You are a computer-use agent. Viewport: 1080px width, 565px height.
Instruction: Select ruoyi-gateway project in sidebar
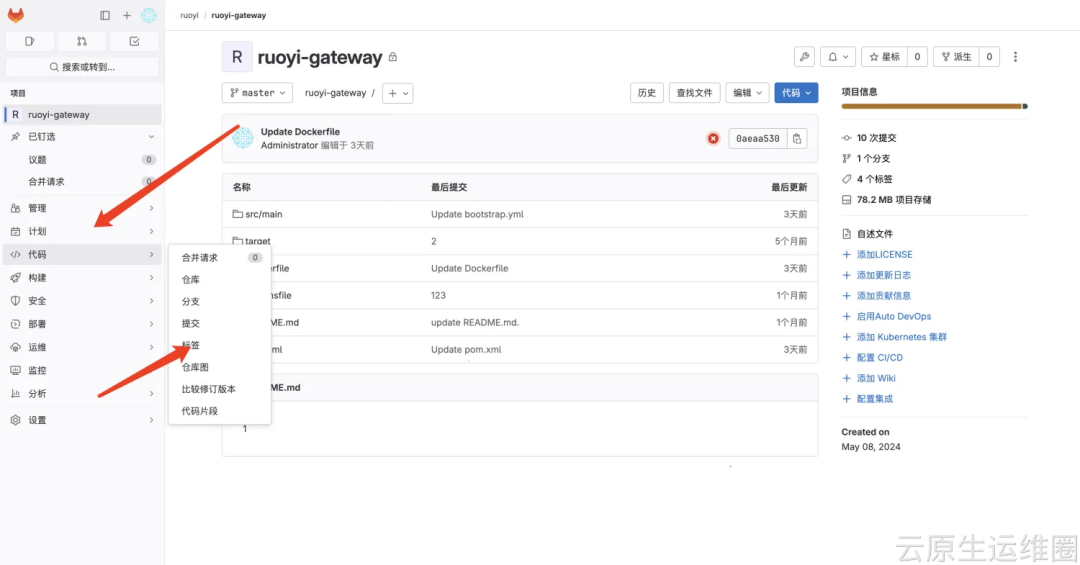tap(83, 114)
